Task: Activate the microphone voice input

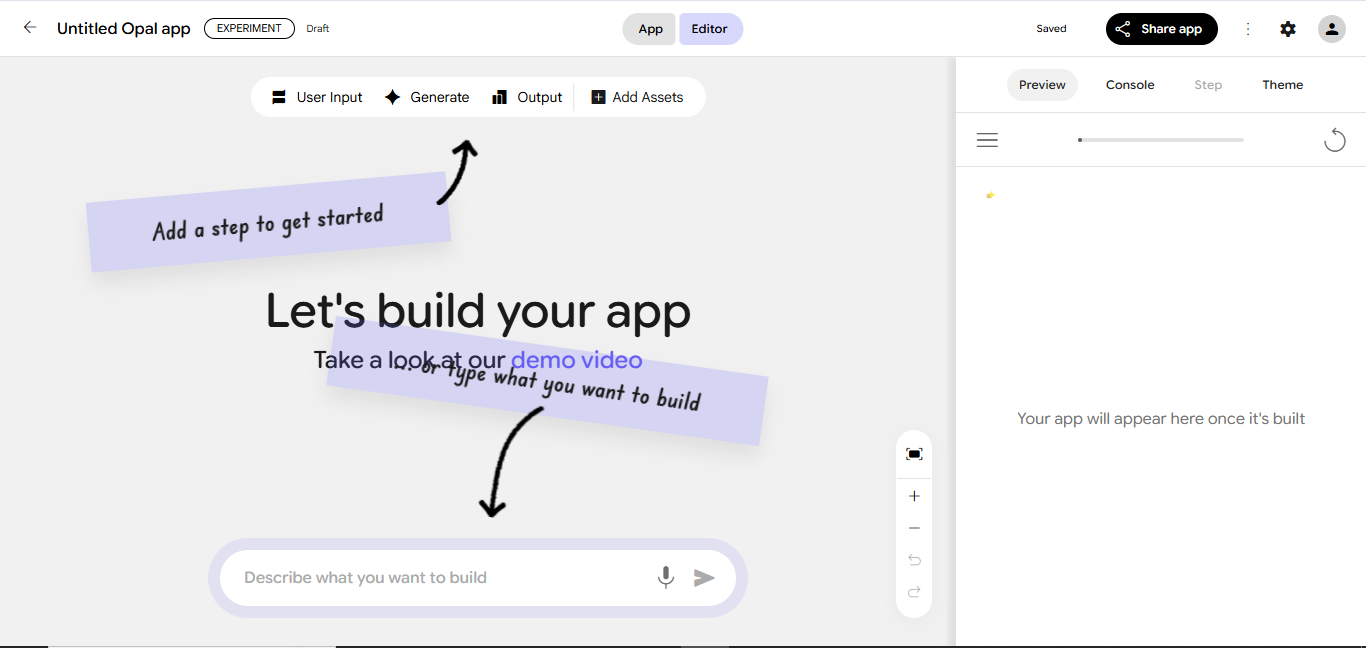Action: [665, 577]
